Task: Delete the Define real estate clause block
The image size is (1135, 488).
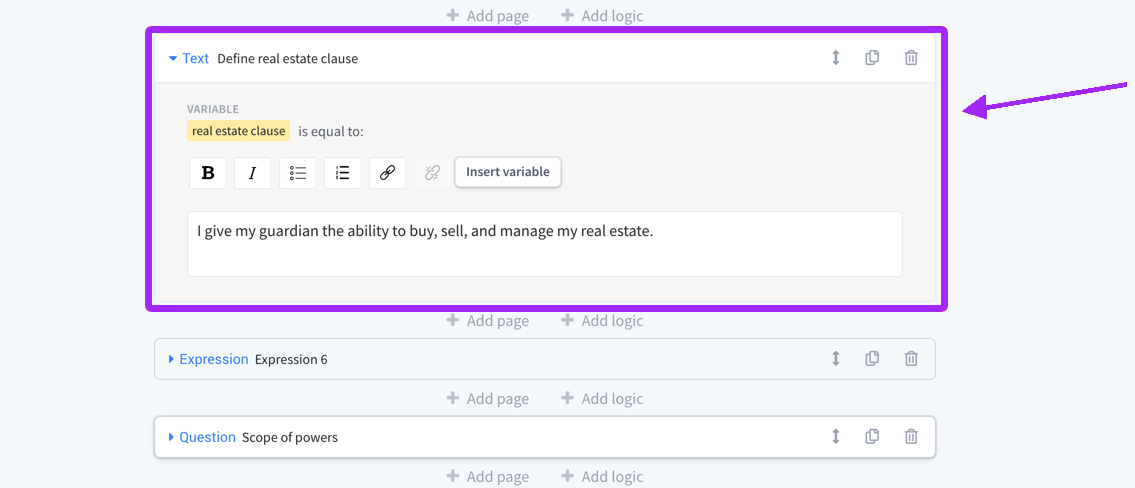Action: coord(911,58)
